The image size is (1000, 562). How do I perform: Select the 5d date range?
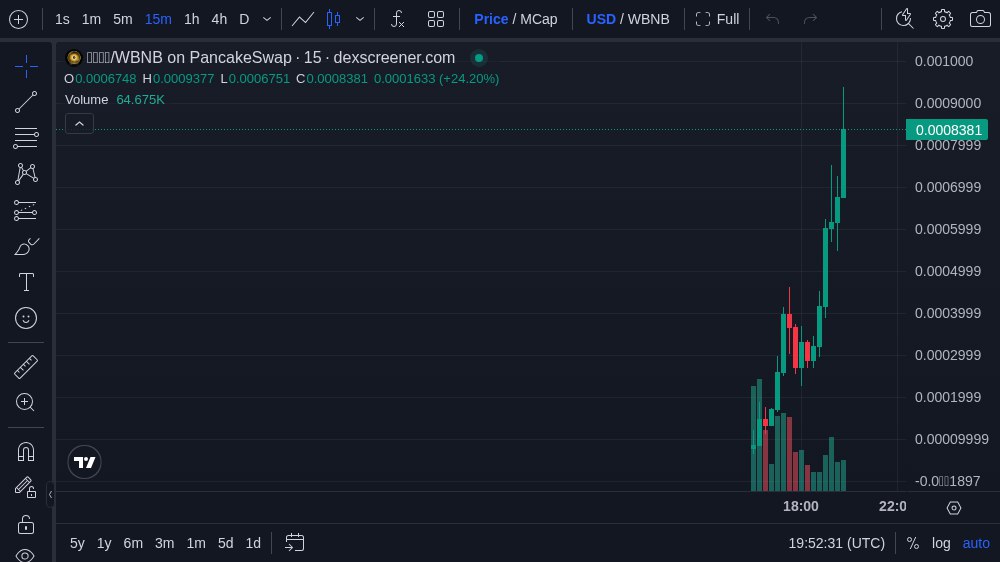click(225, 543)
